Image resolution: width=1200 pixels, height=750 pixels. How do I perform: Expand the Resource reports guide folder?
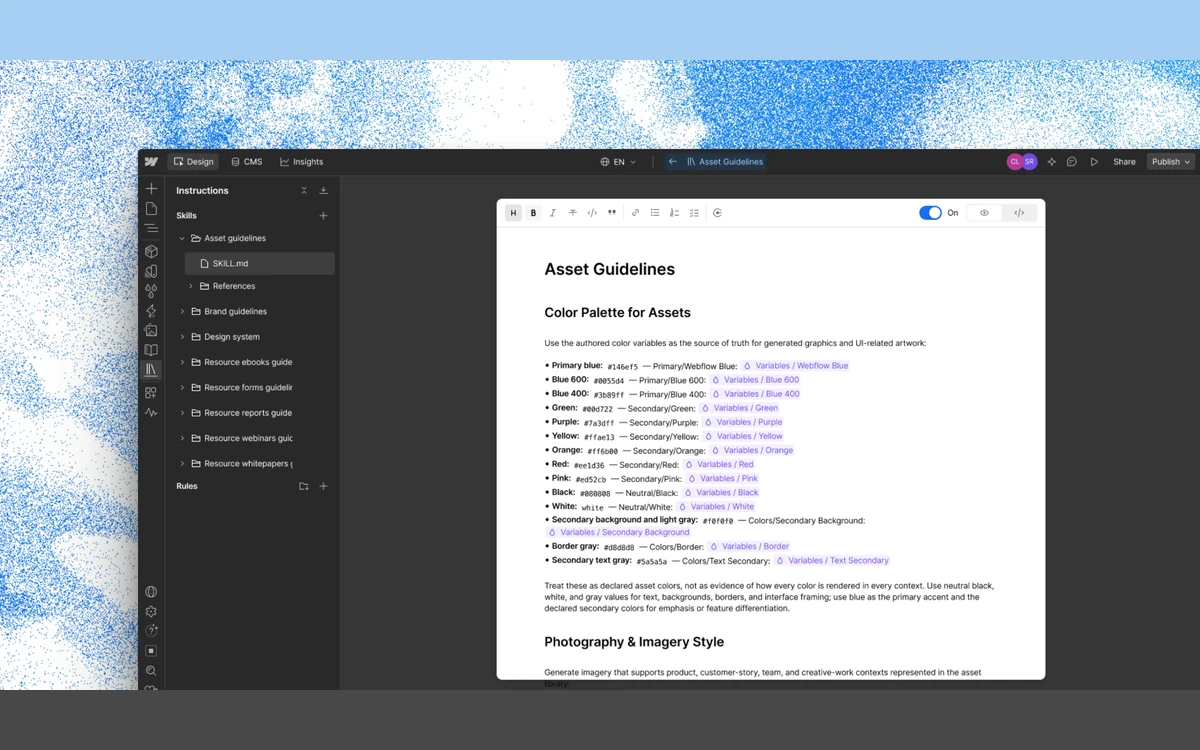[182, 413]
